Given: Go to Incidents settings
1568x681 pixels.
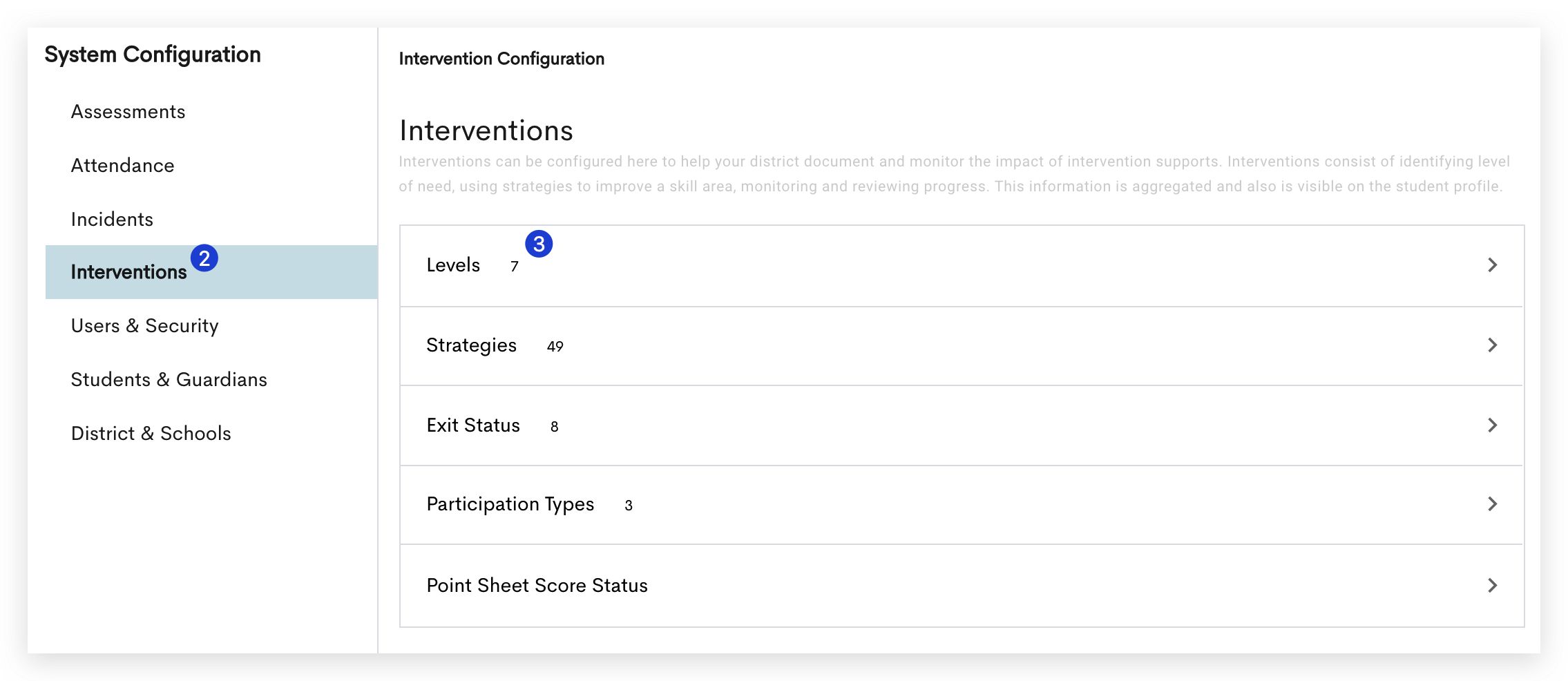Looking at the screenshot, I should coord(112,220).
